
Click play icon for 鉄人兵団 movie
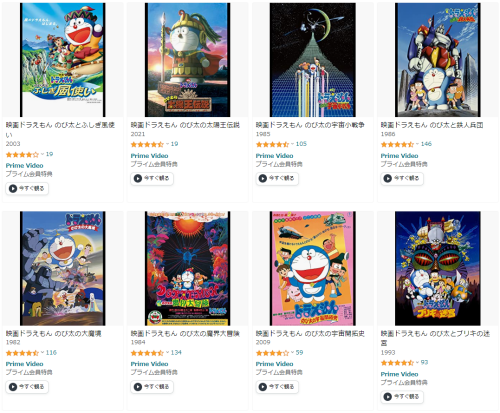[x=387, y=178]
